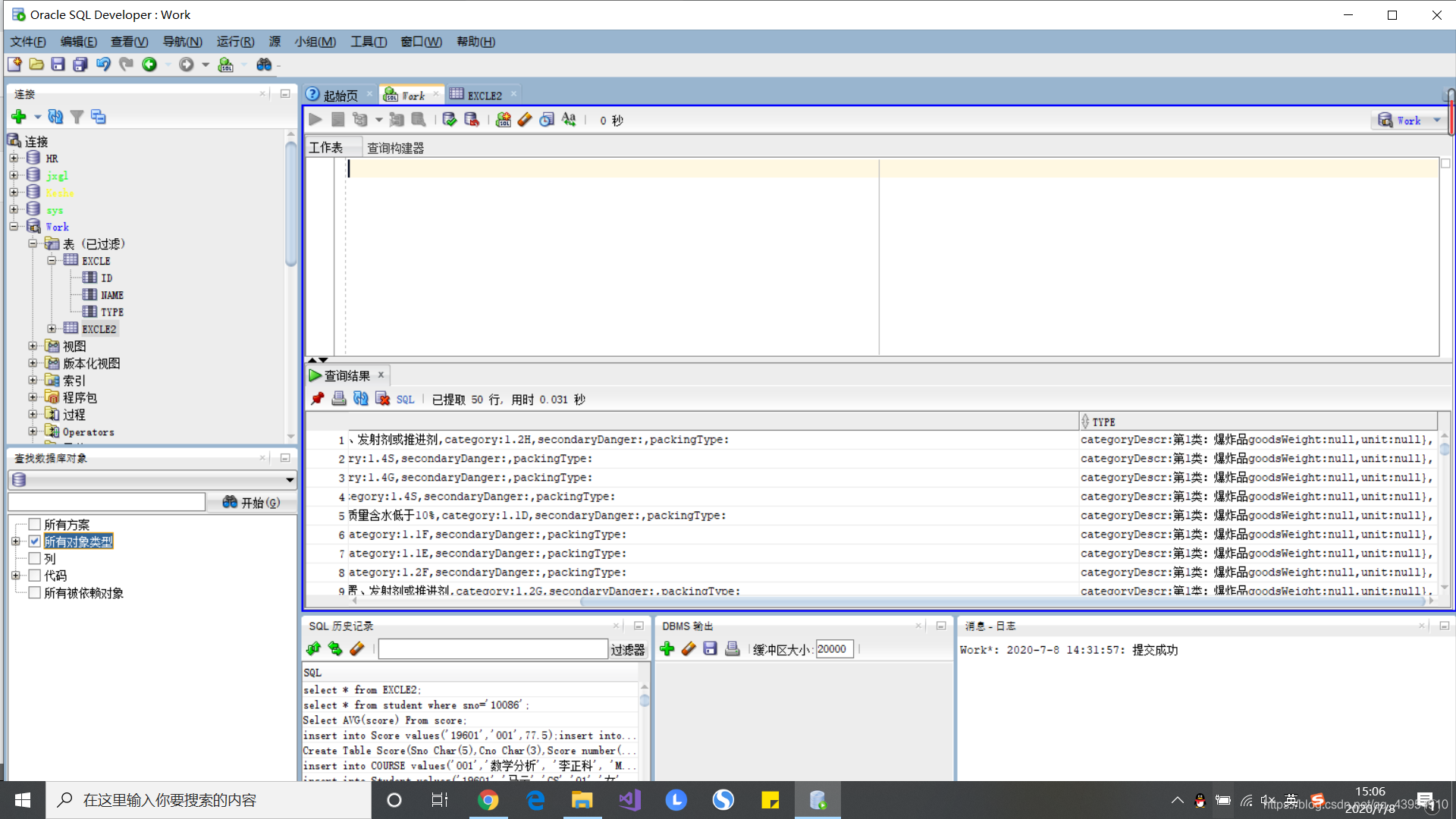Save the DBMS output buffer
The image size is (1456, 819).
pyautogui.click(x=710, y=648)
